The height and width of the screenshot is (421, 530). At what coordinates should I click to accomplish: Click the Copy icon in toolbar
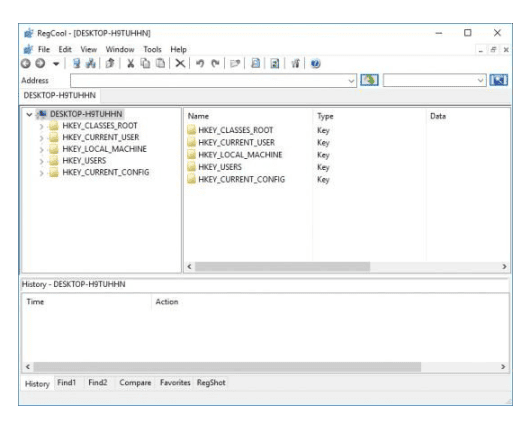[x=145, y=64]
